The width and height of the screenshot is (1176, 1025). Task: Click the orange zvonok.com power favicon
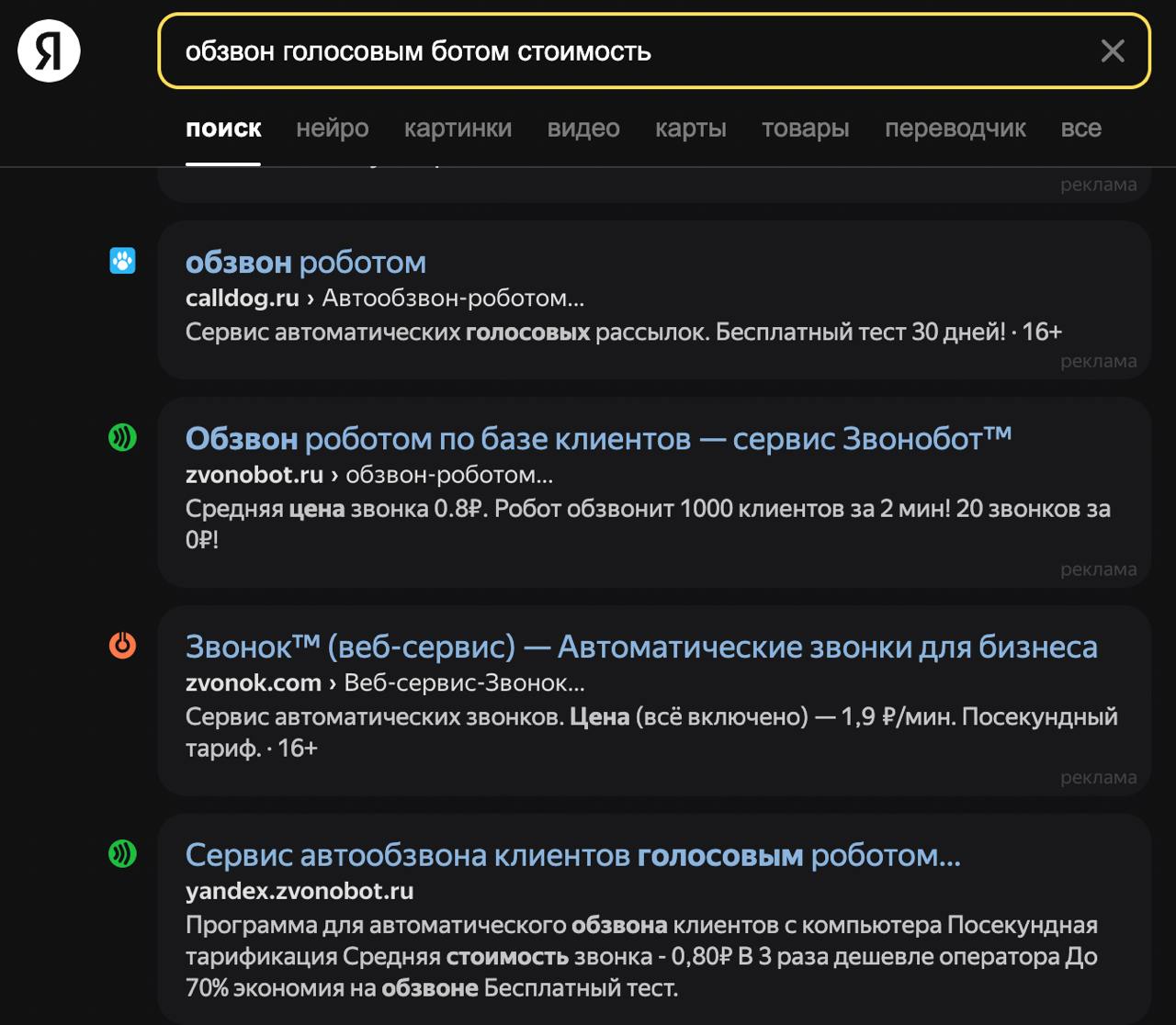[122, 645]
